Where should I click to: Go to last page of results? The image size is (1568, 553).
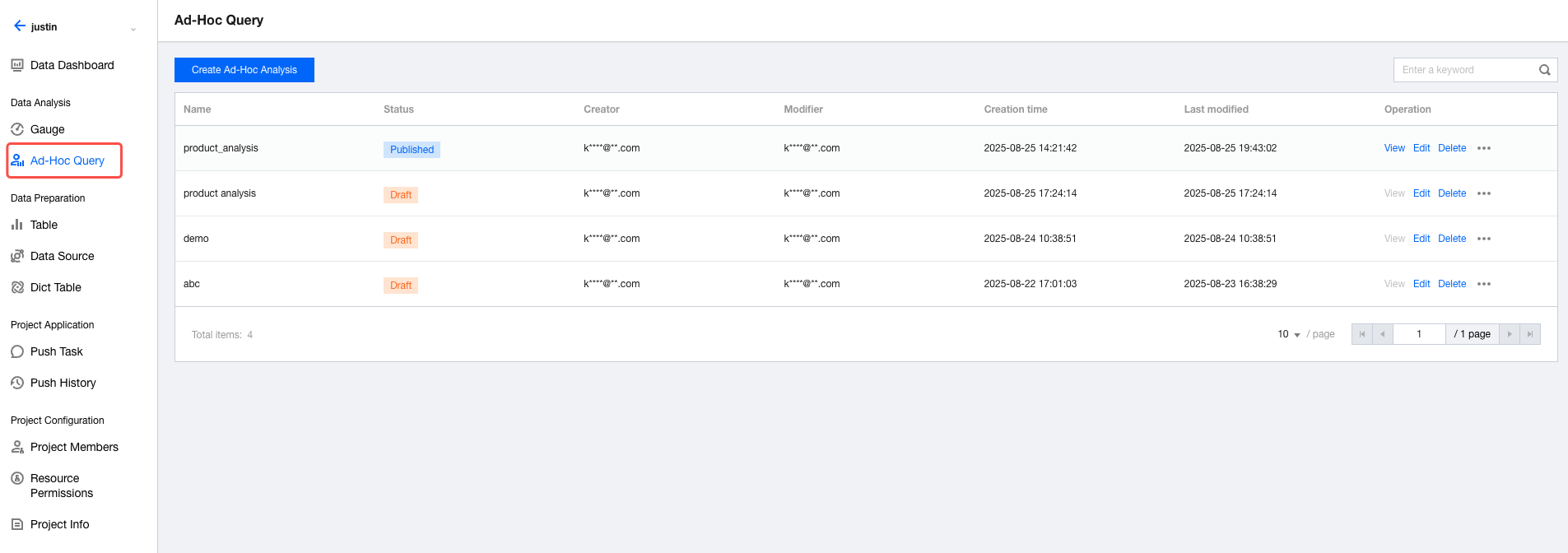pyautogui.click(x=1530, y=334)
